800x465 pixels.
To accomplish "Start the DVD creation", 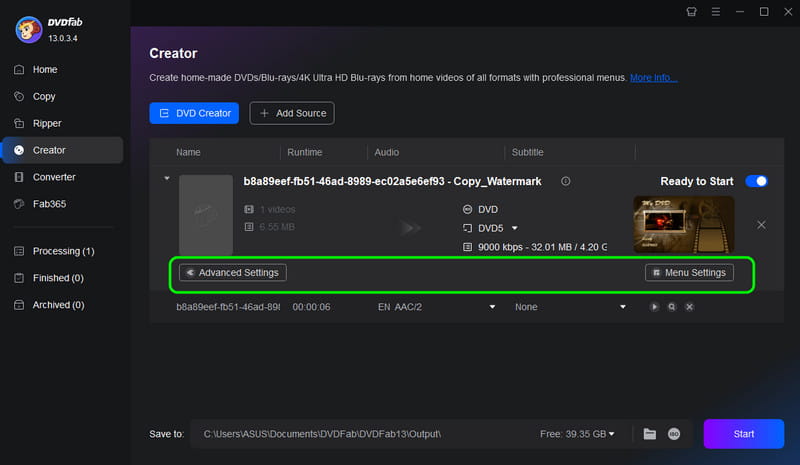I will click(x=743, y=434).
